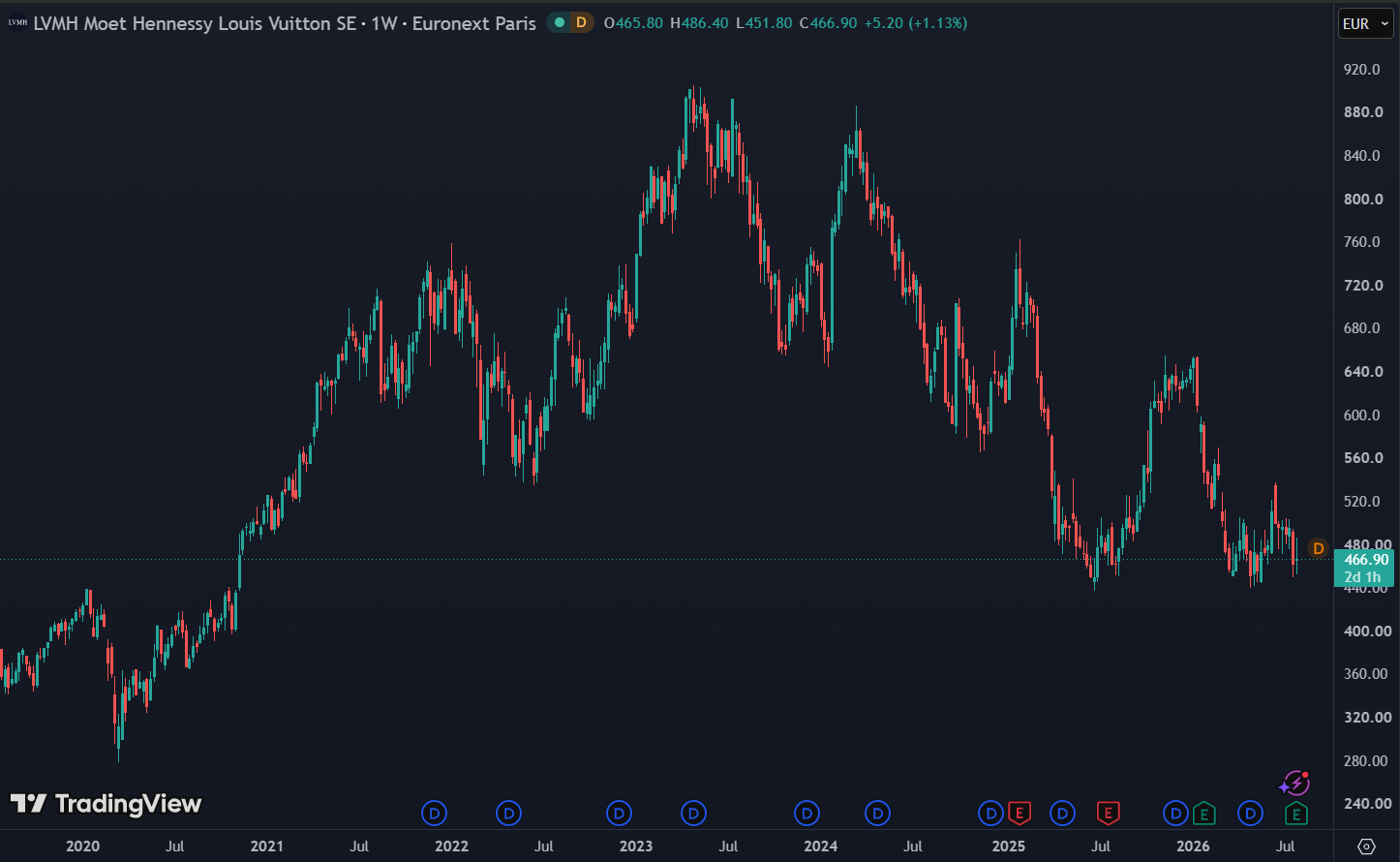Click the 880.0 price axis label
Screen dimensions: 1400x862
(1361, 112)
